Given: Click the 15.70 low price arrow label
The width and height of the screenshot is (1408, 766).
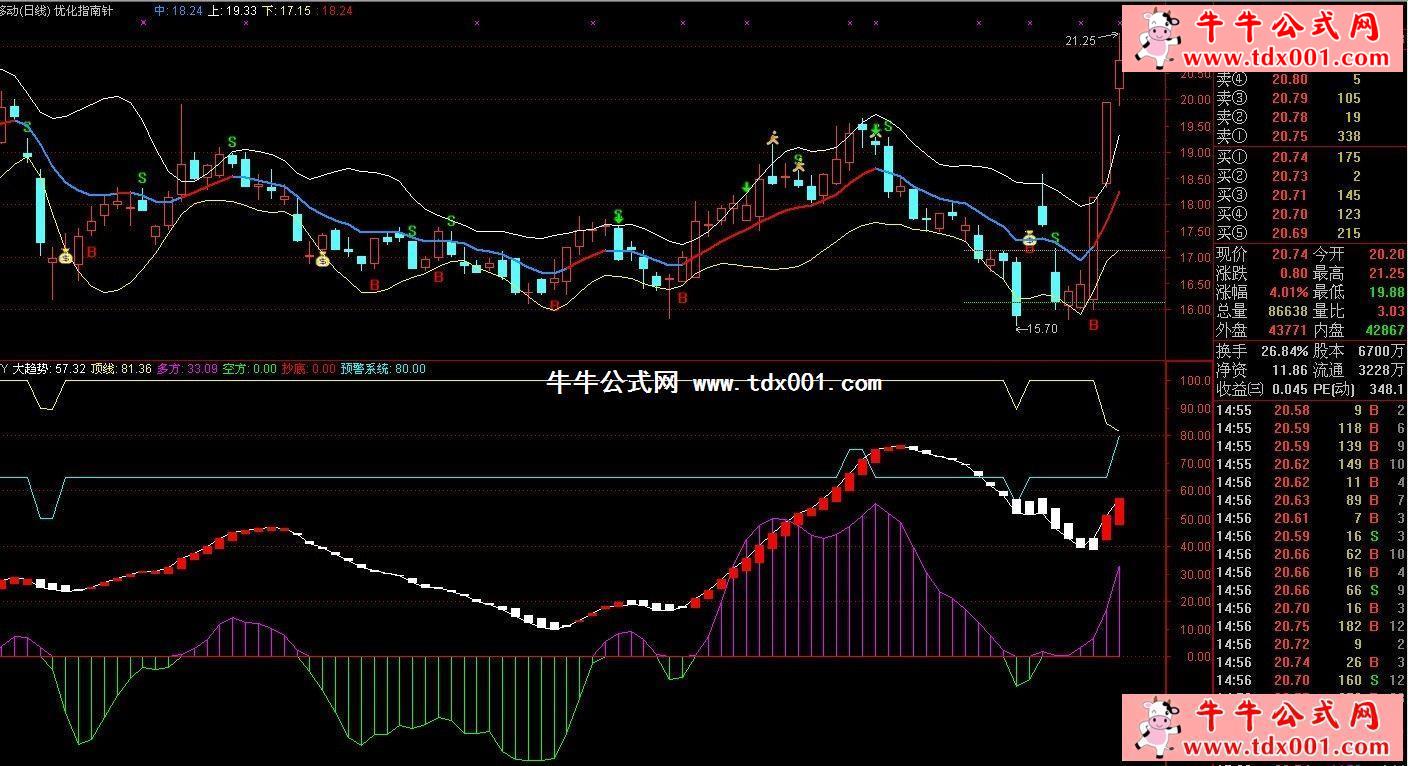Looking at the screenshot, I should (1040, 328).
